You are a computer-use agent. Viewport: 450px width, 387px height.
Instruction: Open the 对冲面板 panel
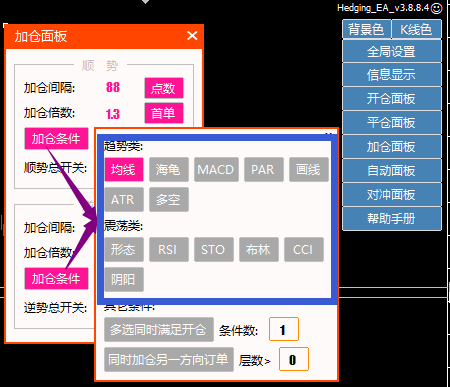[392, 195]
